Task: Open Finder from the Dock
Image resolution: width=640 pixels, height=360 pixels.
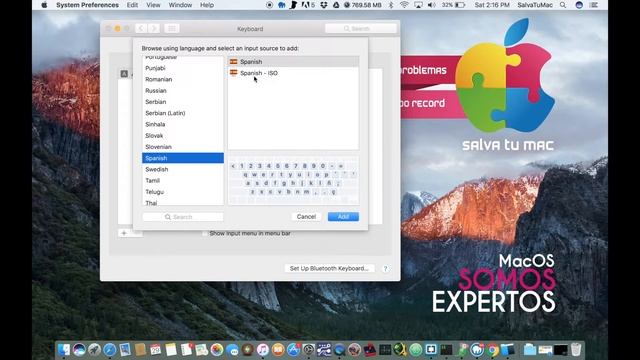Action: [64, 350]
